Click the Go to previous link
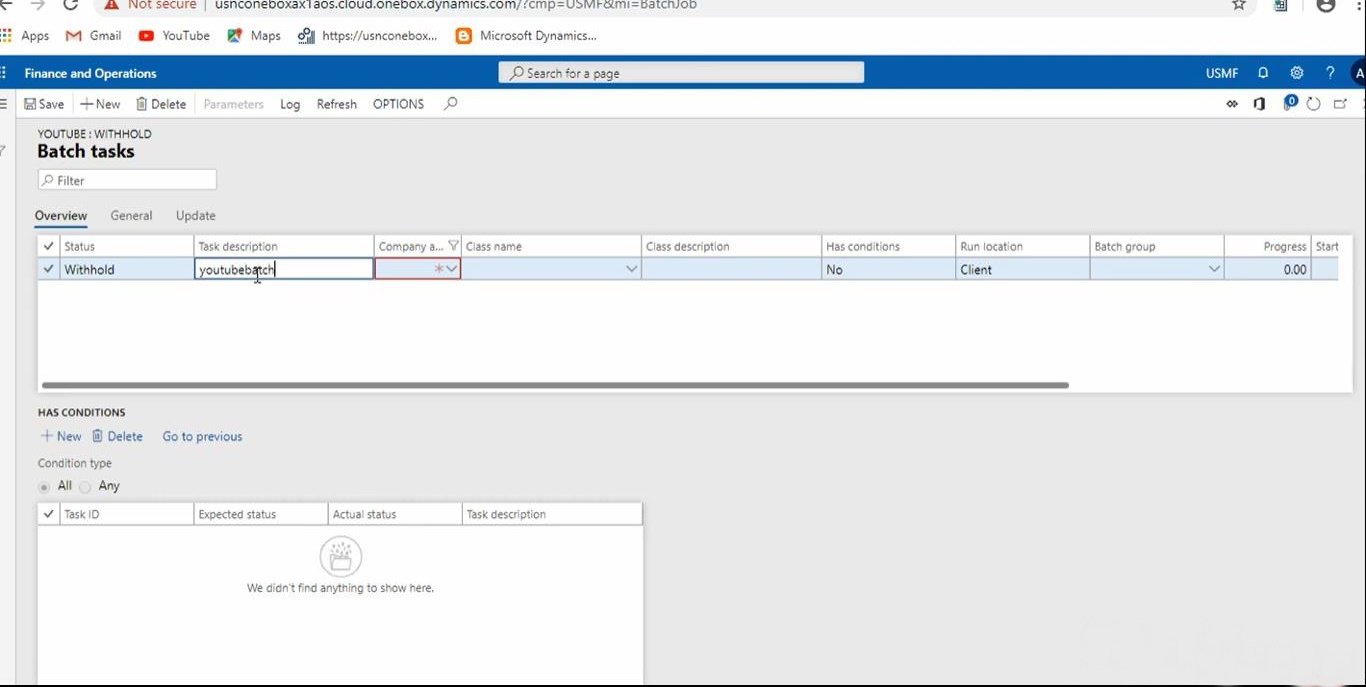Viewport: 1366px width, 687px height. tap(202, 437)
